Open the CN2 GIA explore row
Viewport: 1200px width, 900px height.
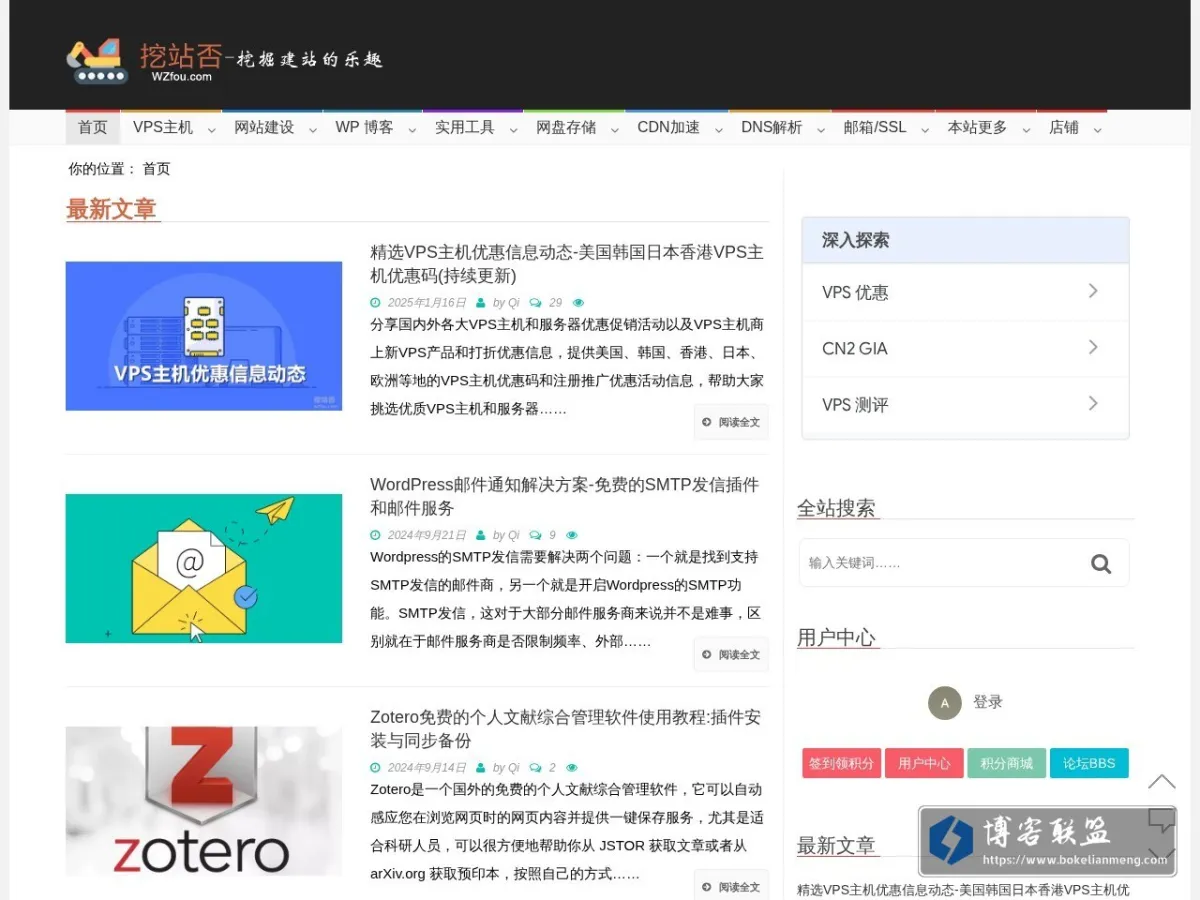965,348
